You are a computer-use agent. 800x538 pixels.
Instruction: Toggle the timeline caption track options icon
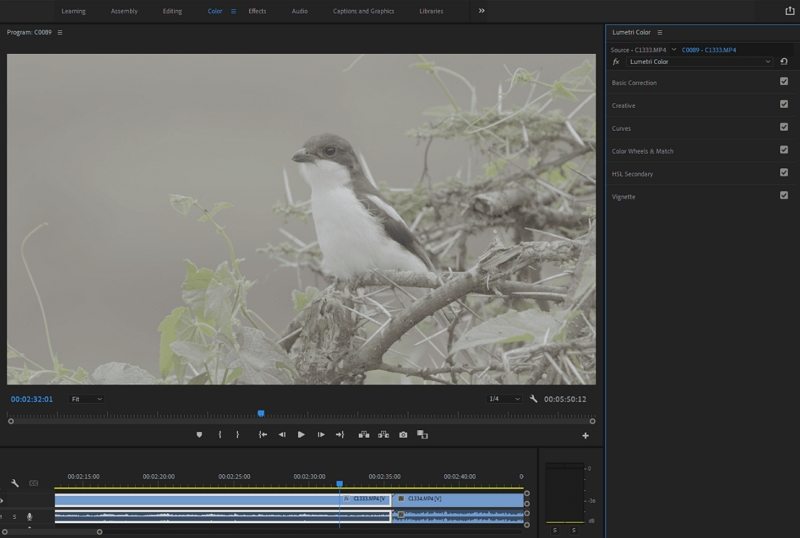(x=34, y=483)
